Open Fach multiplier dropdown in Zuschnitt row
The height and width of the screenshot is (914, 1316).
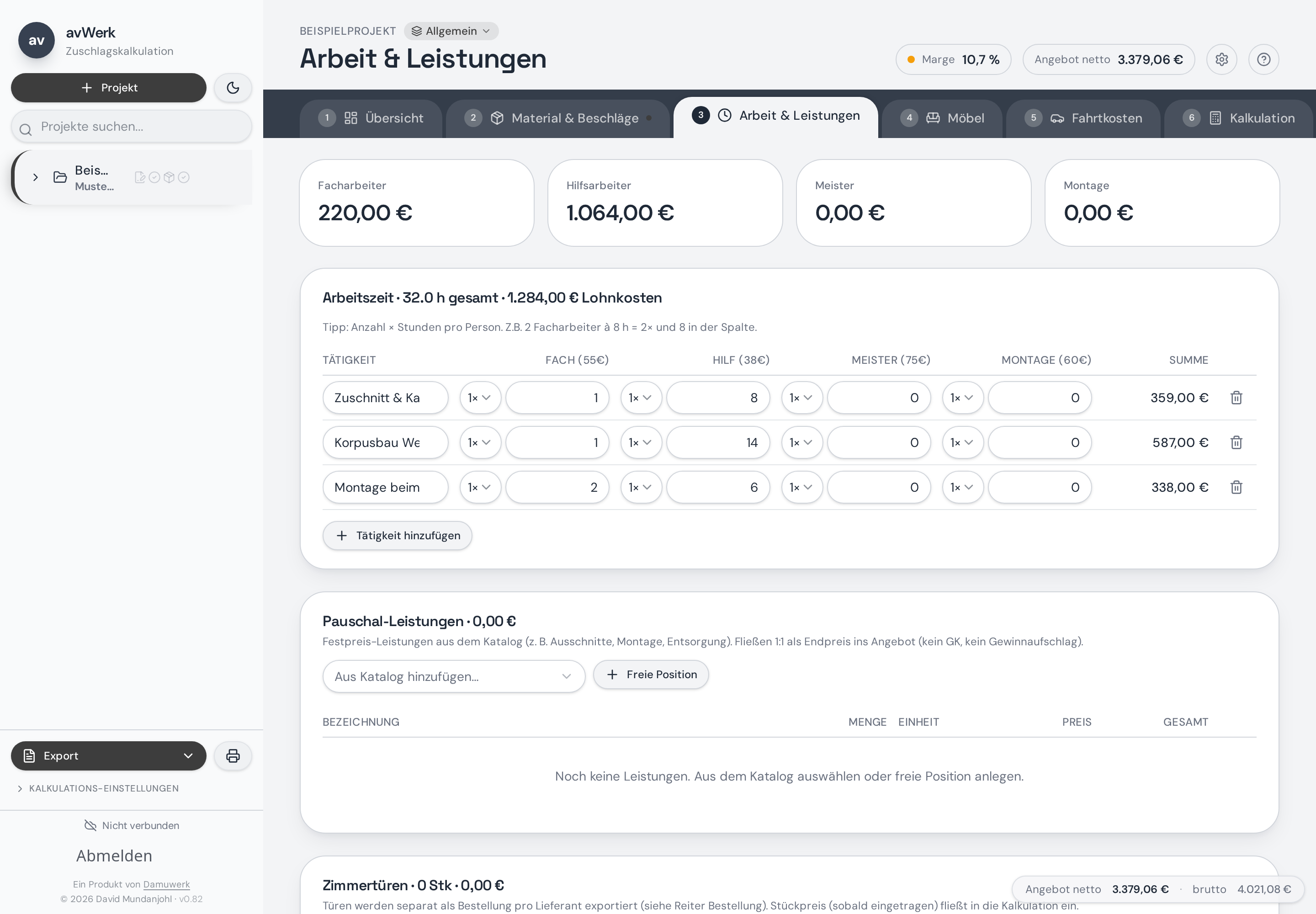(480, 398)
